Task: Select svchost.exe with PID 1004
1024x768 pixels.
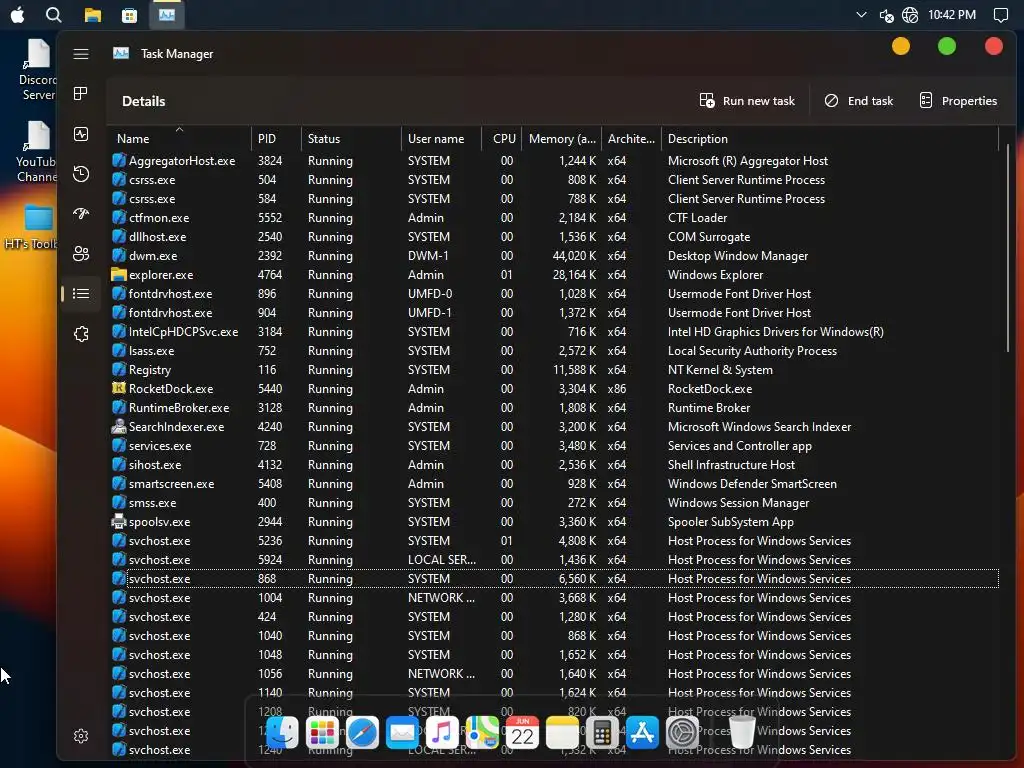Action: click(x=554, y=598)
